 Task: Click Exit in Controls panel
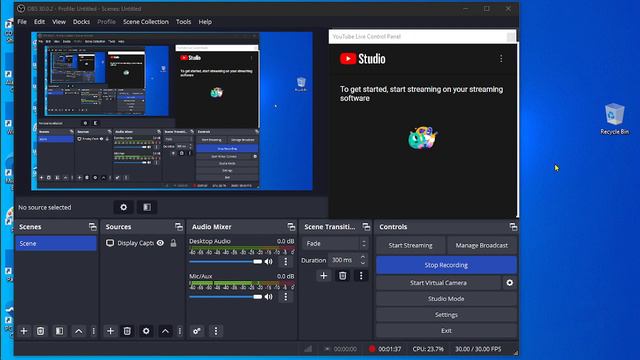click(446, 331)
